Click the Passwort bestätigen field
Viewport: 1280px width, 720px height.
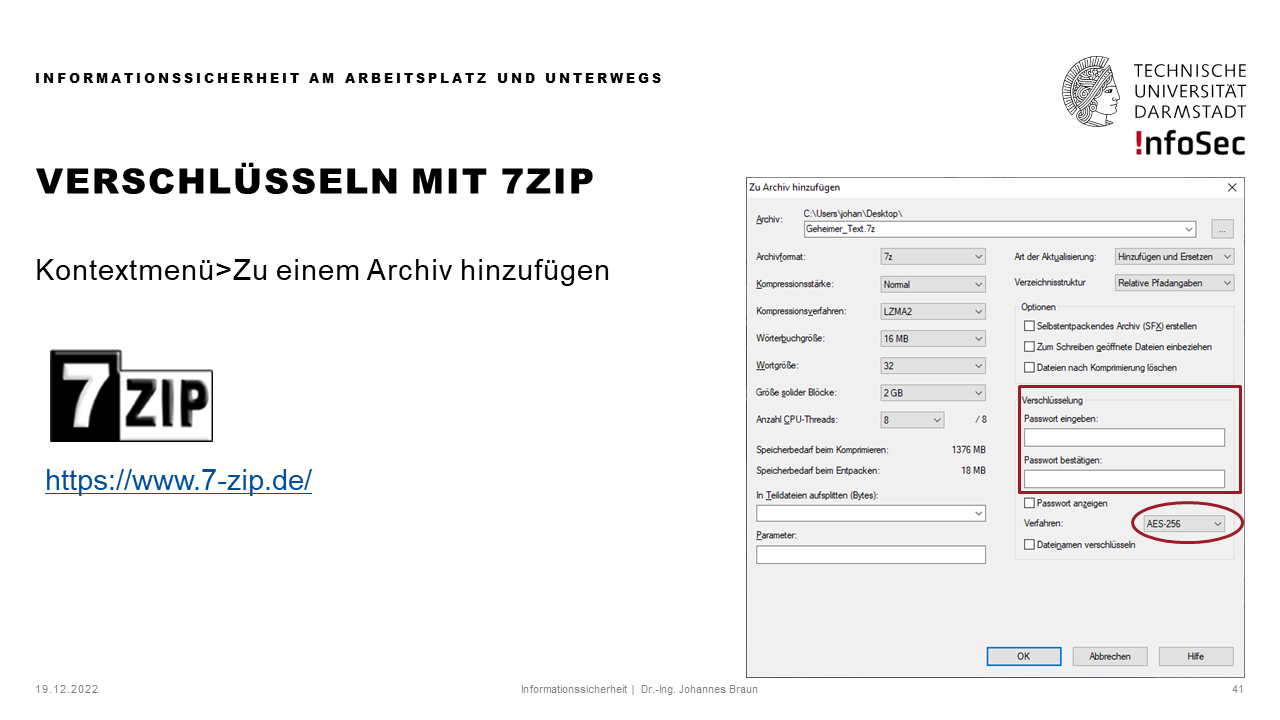1124,478
